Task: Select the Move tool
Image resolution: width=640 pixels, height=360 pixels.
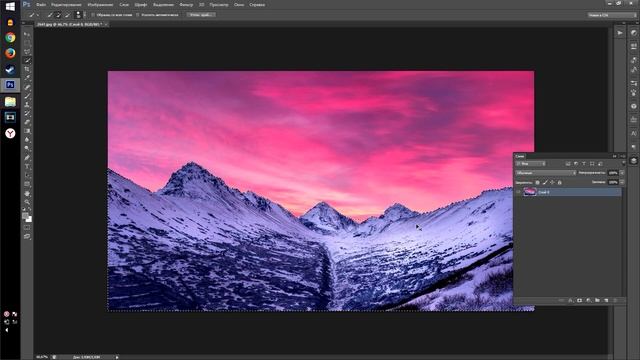Action: [x=27, y=34]
